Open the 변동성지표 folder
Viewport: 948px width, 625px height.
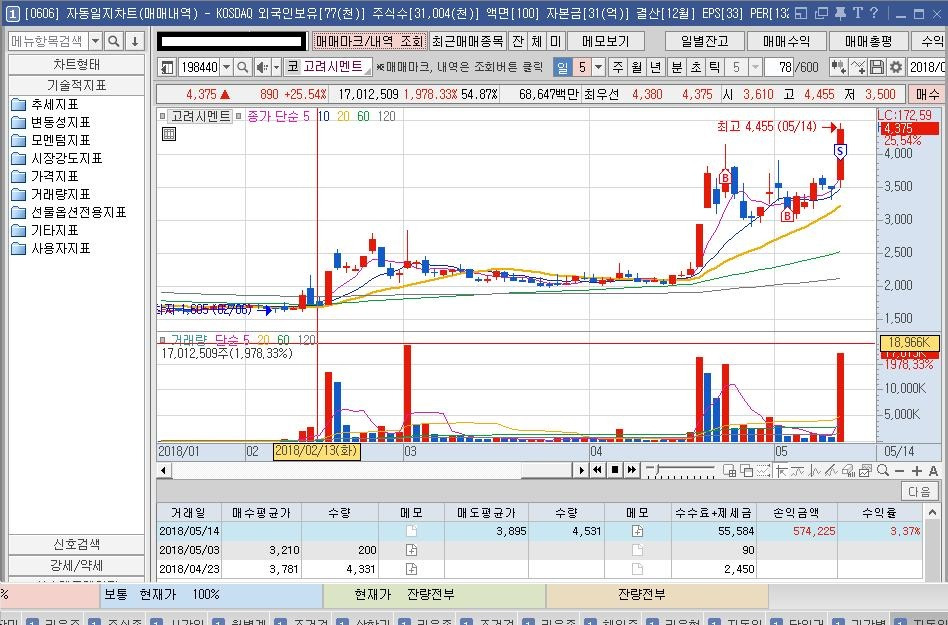pos(51,123)
